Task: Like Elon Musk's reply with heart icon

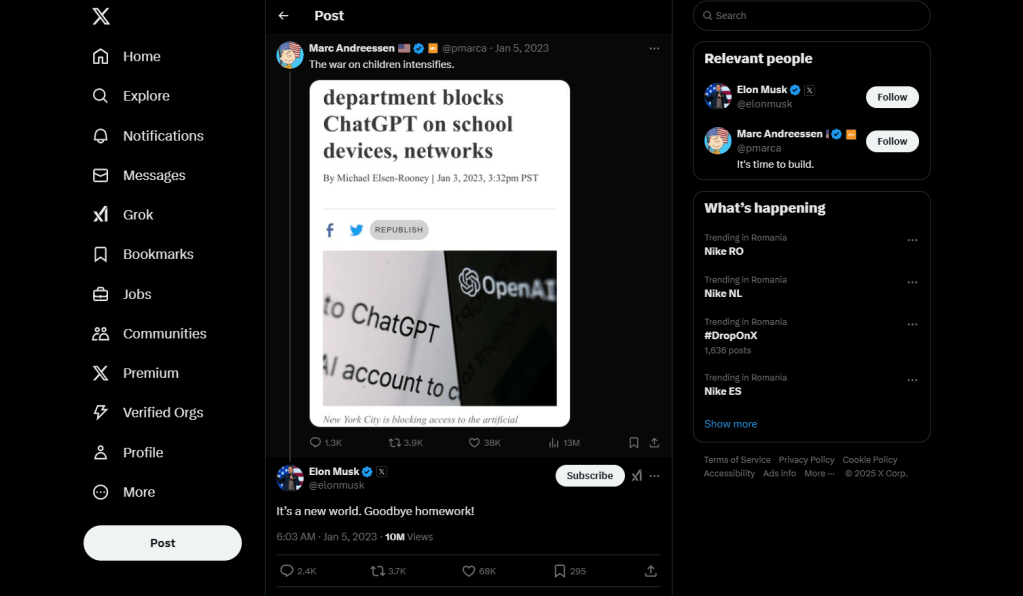Action: click(469, 571)
